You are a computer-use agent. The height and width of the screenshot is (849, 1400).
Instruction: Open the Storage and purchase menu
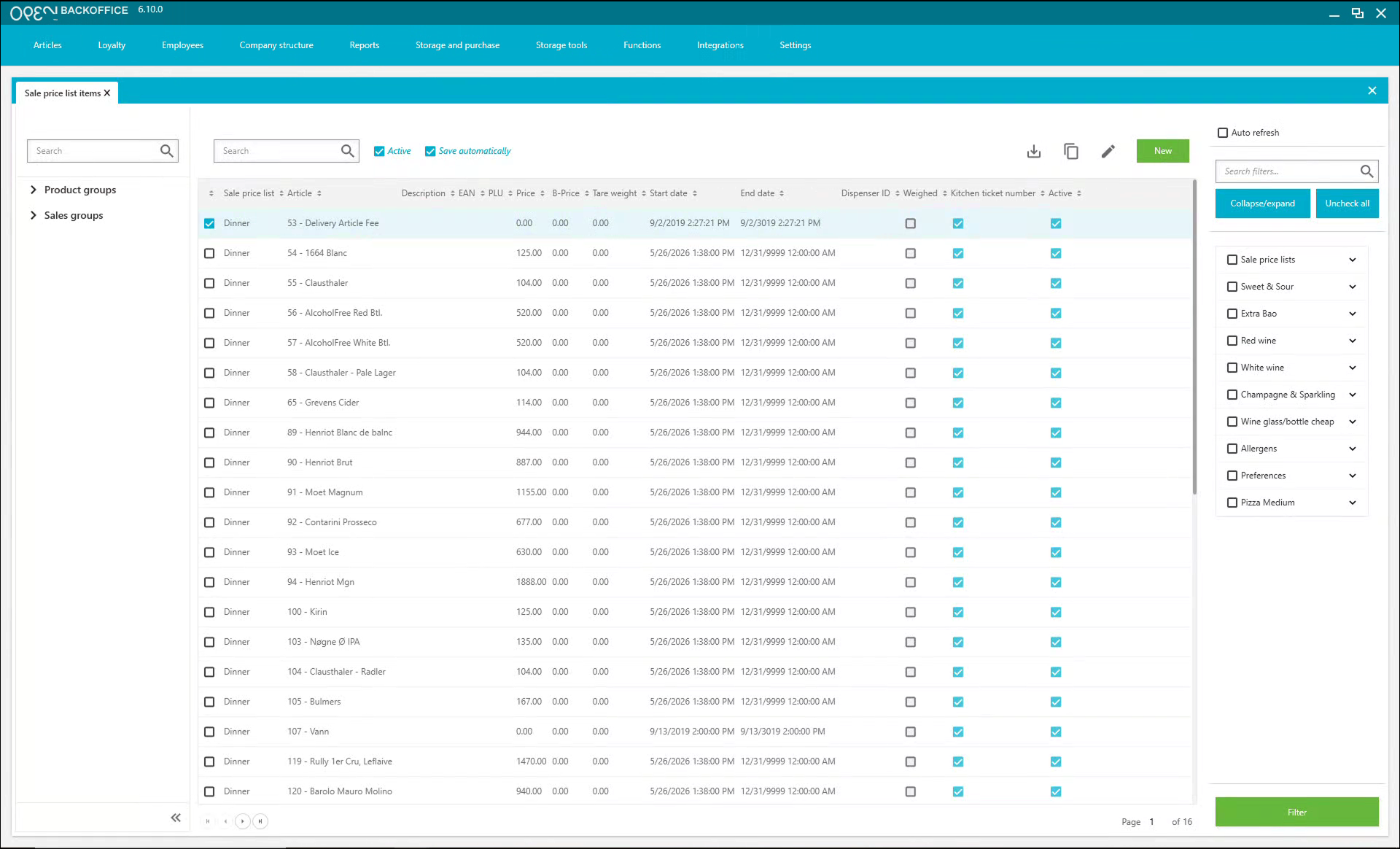pyautogui.click(x=457, y=45)
